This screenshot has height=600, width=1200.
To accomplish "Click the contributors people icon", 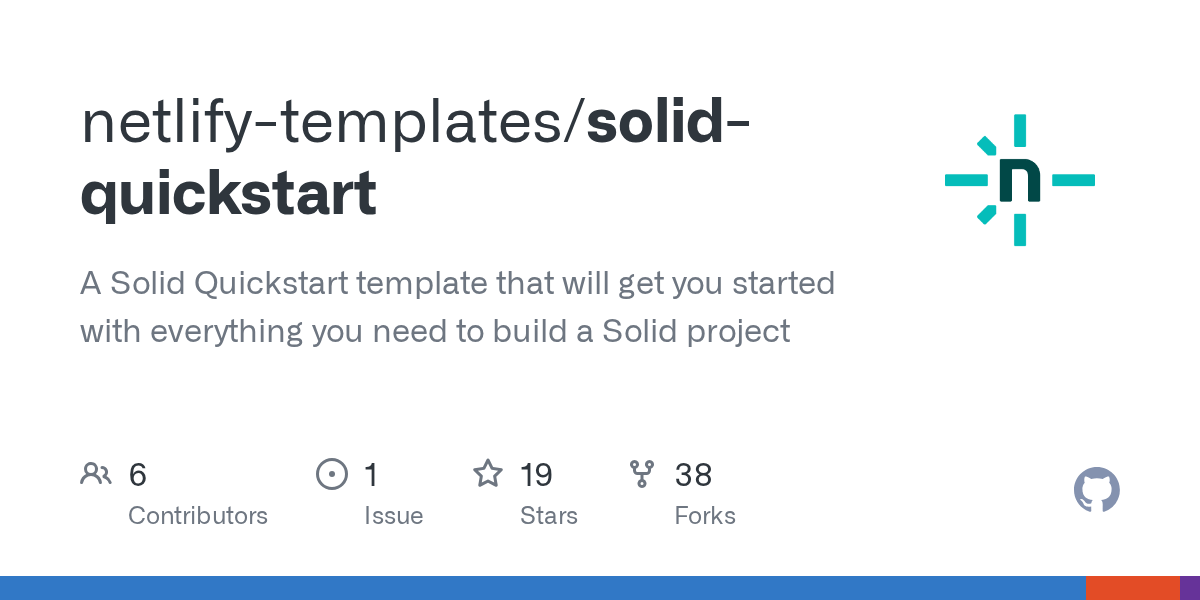I will pos(96,474).
